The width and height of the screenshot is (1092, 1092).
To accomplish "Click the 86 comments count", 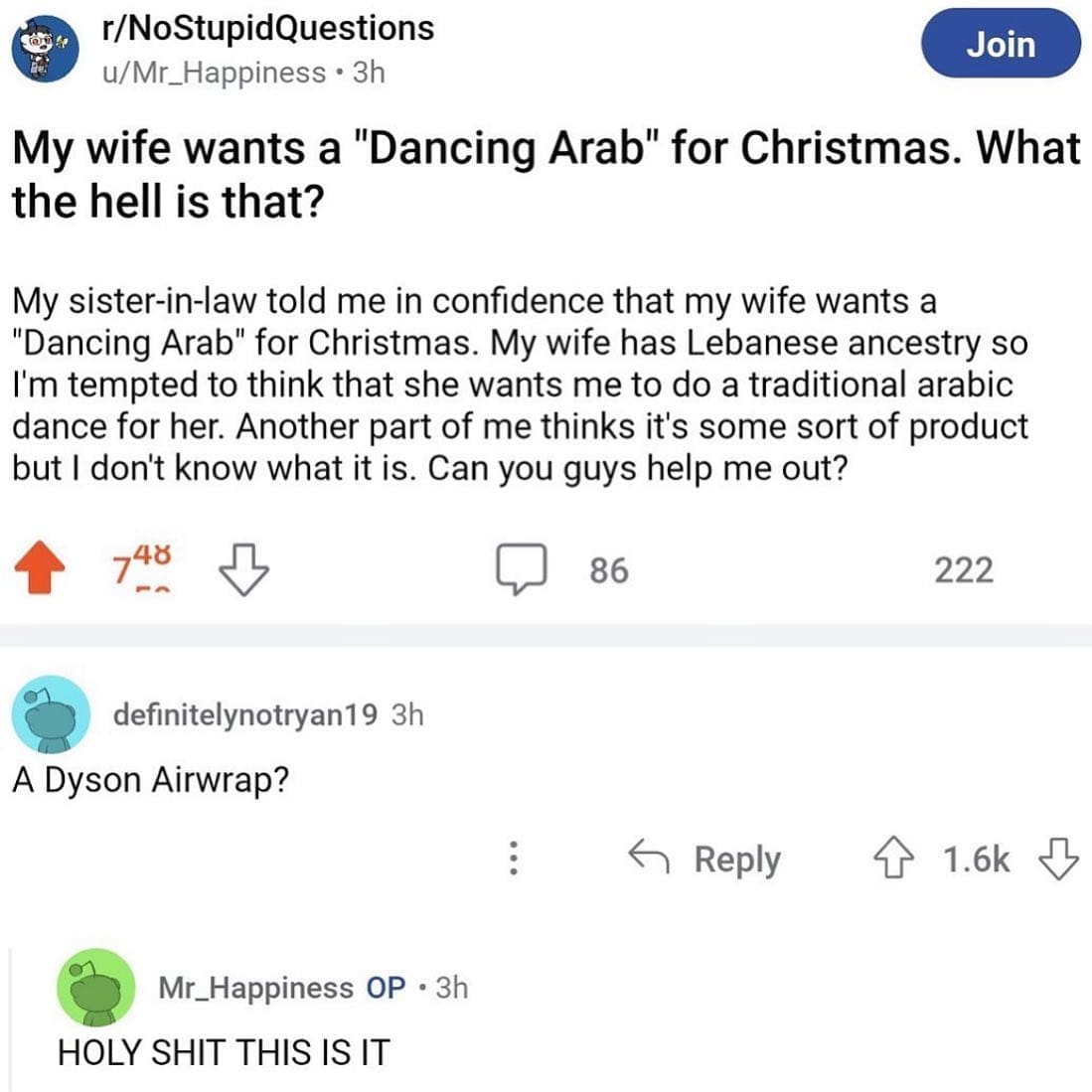I will (x=608, y=570).
